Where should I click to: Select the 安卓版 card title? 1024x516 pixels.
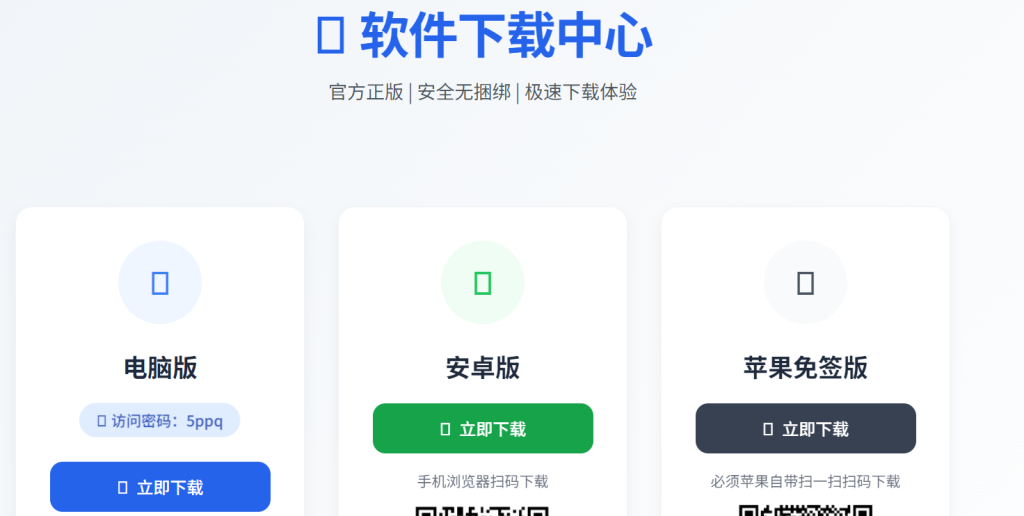coord(483,368)
